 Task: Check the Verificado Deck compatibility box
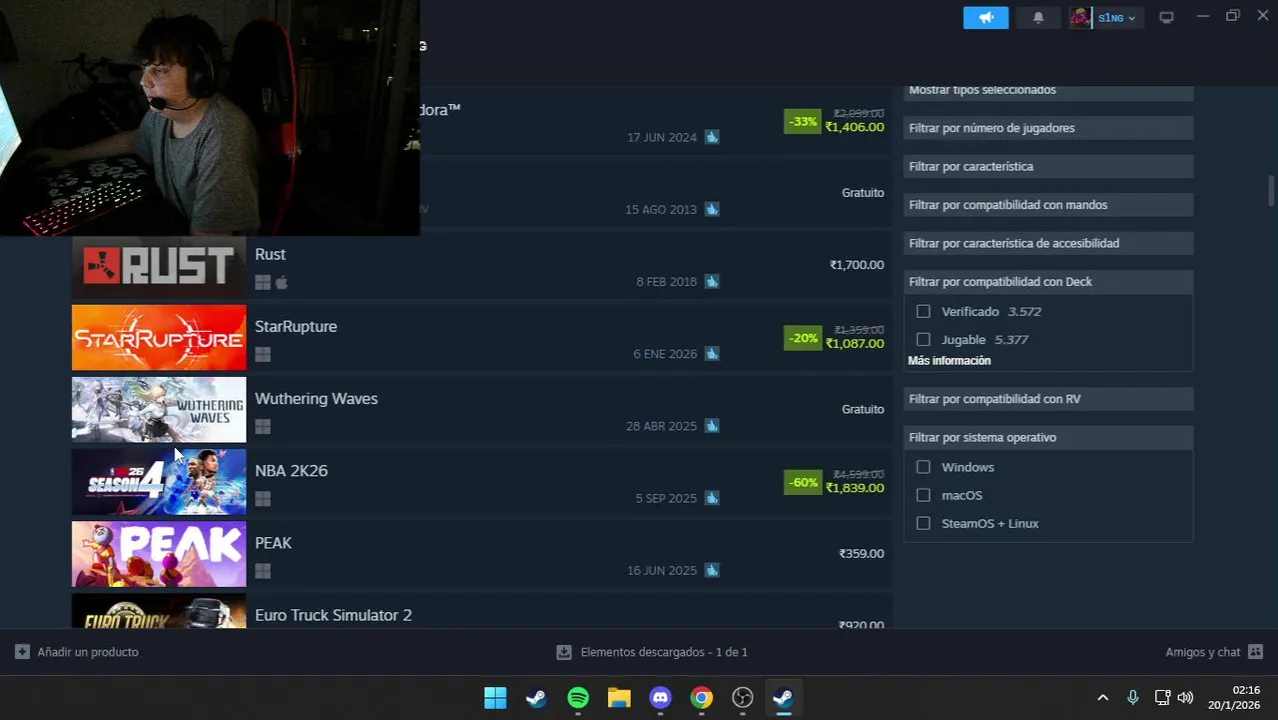tap(923, 311)
